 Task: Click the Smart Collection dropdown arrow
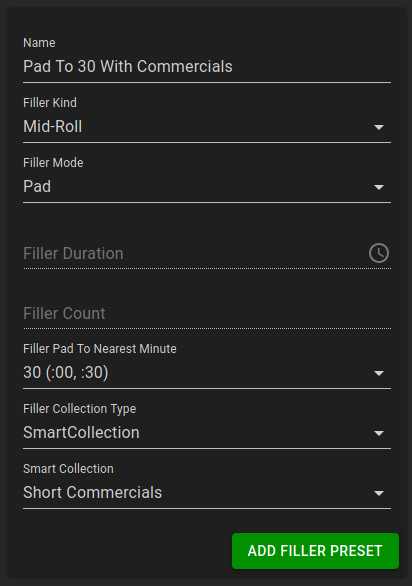pos(379,493)
